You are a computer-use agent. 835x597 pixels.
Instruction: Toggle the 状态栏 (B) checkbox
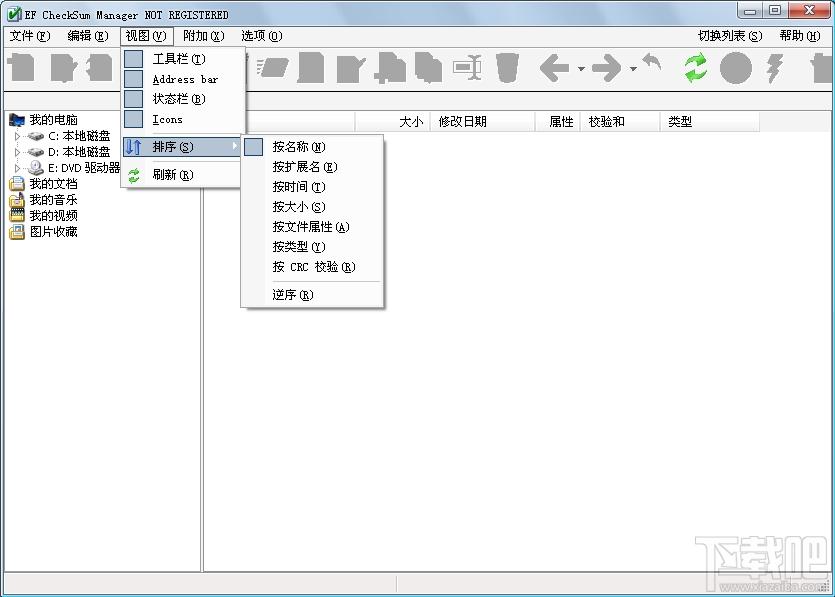133,99
